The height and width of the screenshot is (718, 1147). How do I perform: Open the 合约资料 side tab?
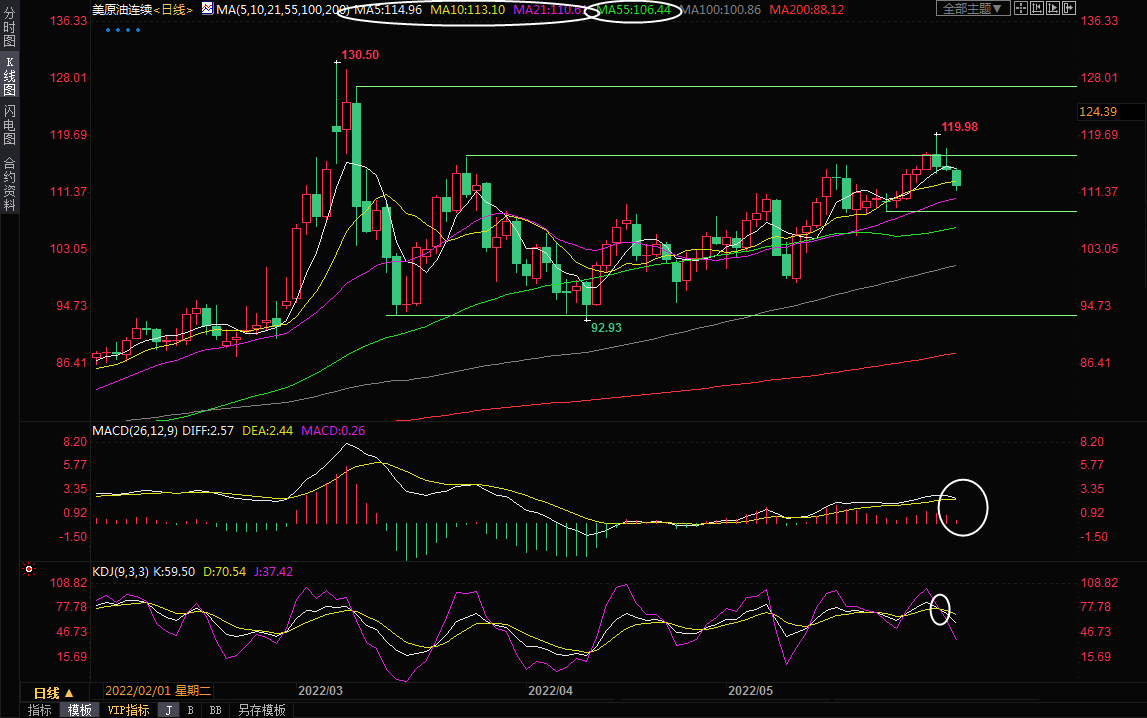pos(9,184)
